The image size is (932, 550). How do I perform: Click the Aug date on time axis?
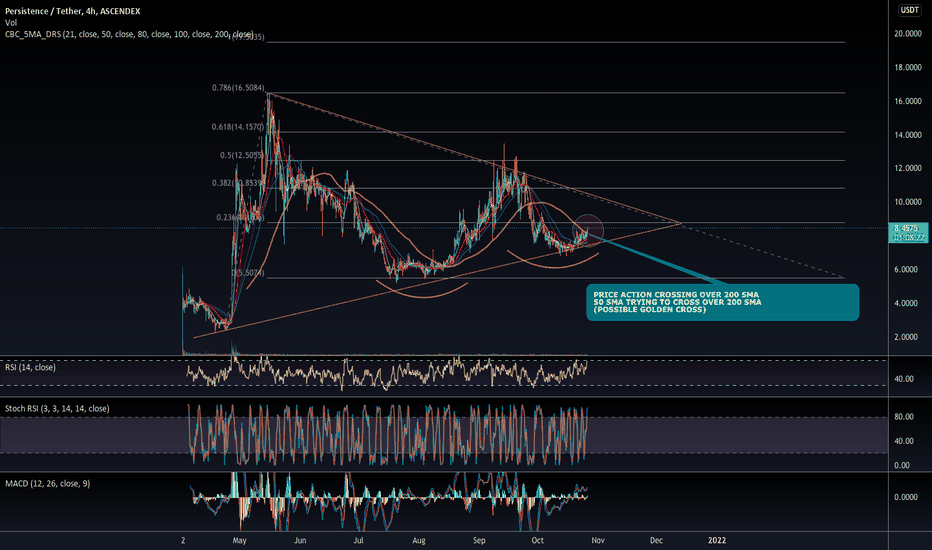(419, 540)
